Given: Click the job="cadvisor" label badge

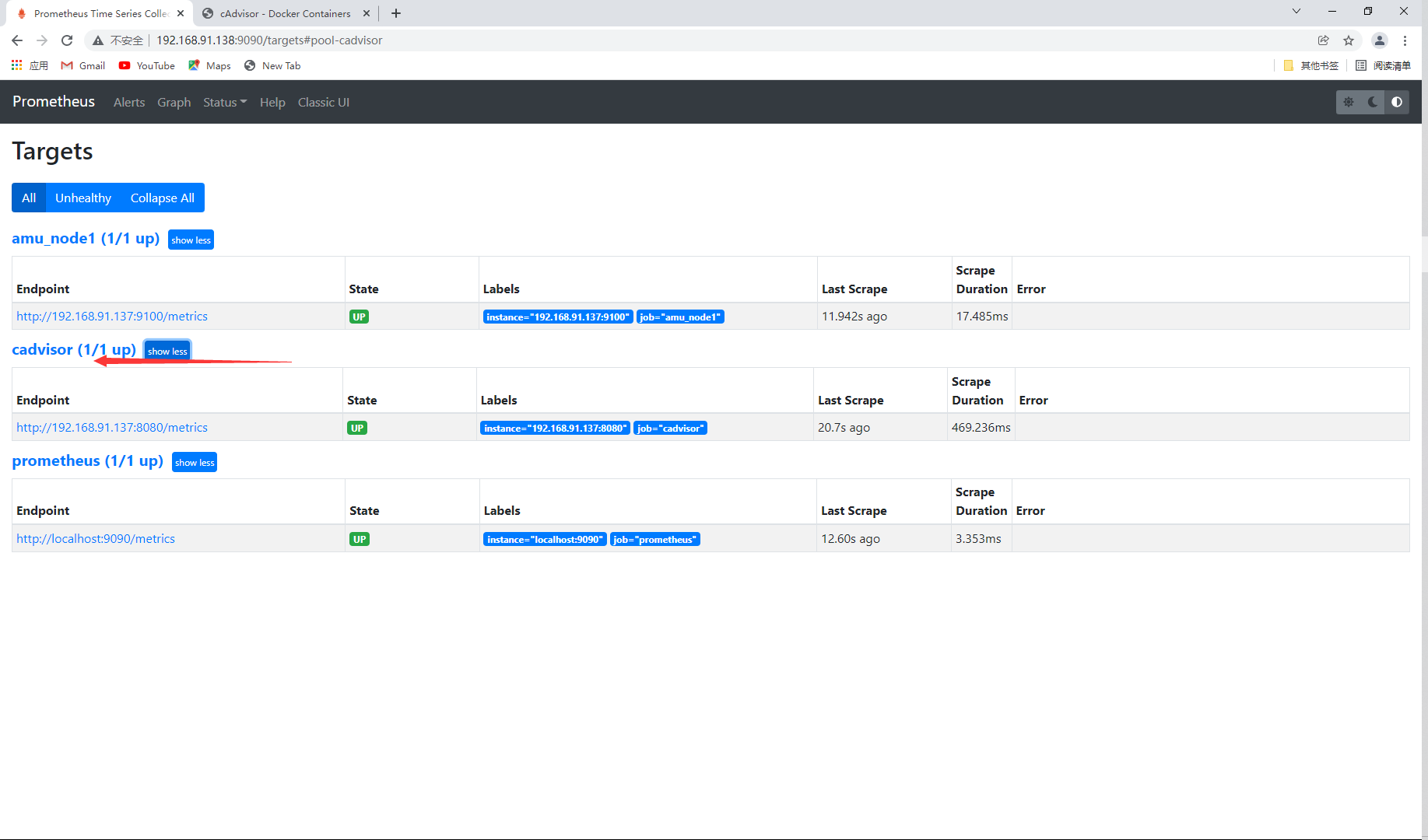Looking at the screenshot, I should pos(671,428).
